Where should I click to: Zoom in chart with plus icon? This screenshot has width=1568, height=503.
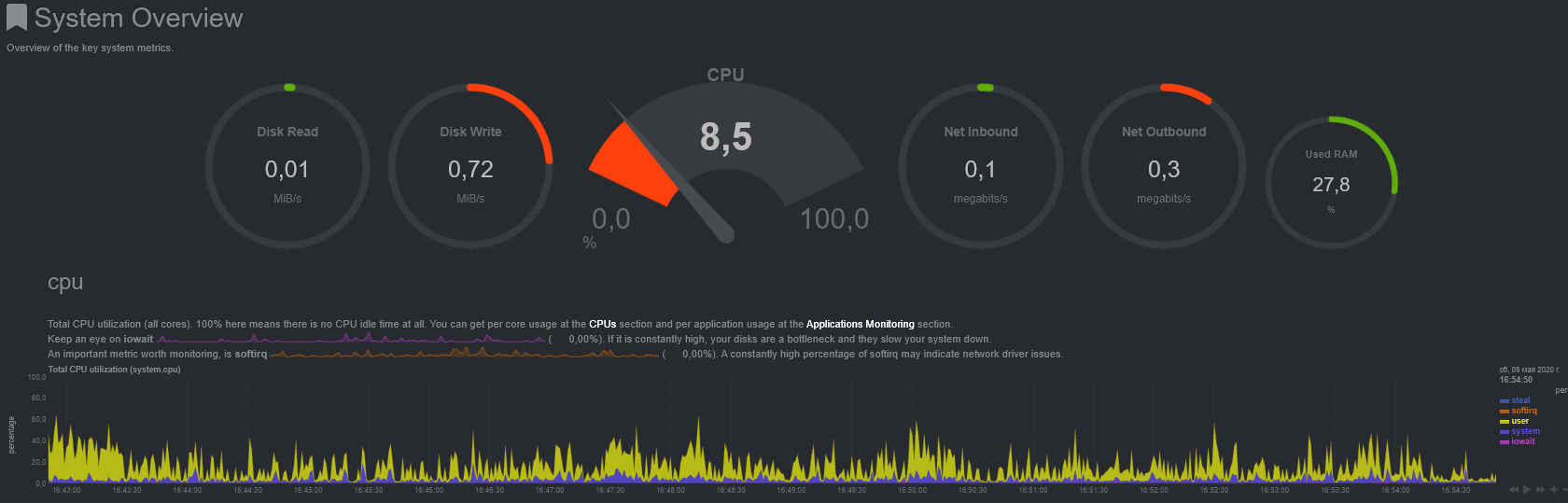(1553, 490)
